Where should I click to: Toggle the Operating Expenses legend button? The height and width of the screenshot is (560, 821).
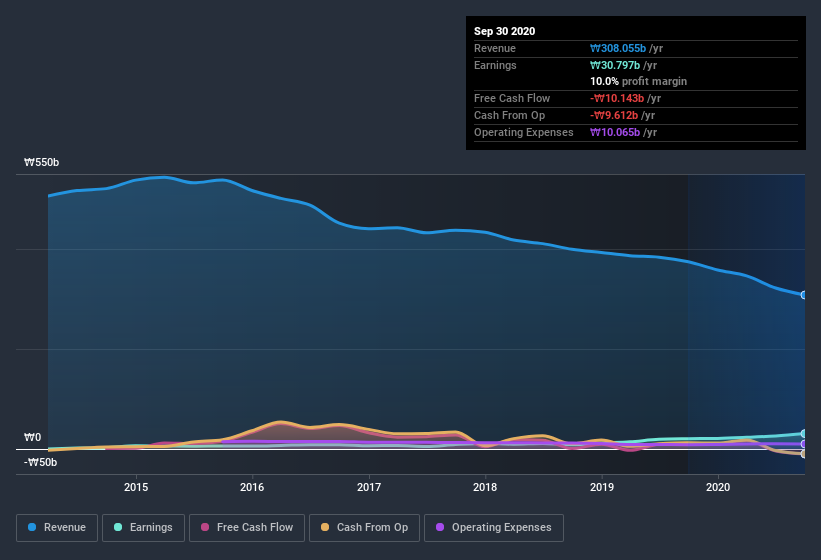pyautogui.click(x=494, y=528)
